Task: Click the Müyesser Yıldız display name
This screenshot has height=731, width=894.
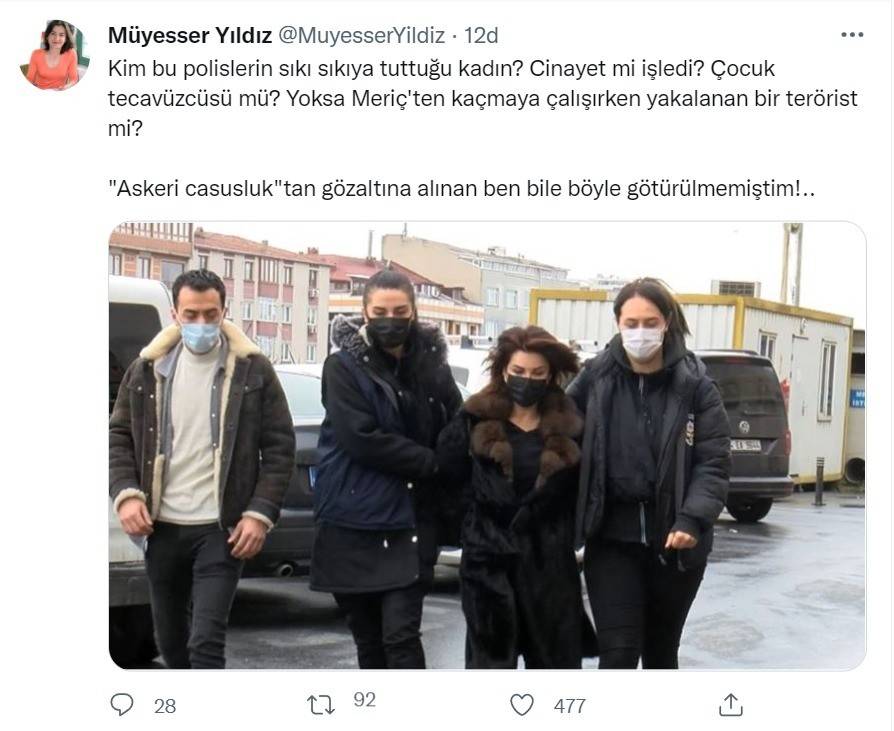Action: [x=190, y=35]
